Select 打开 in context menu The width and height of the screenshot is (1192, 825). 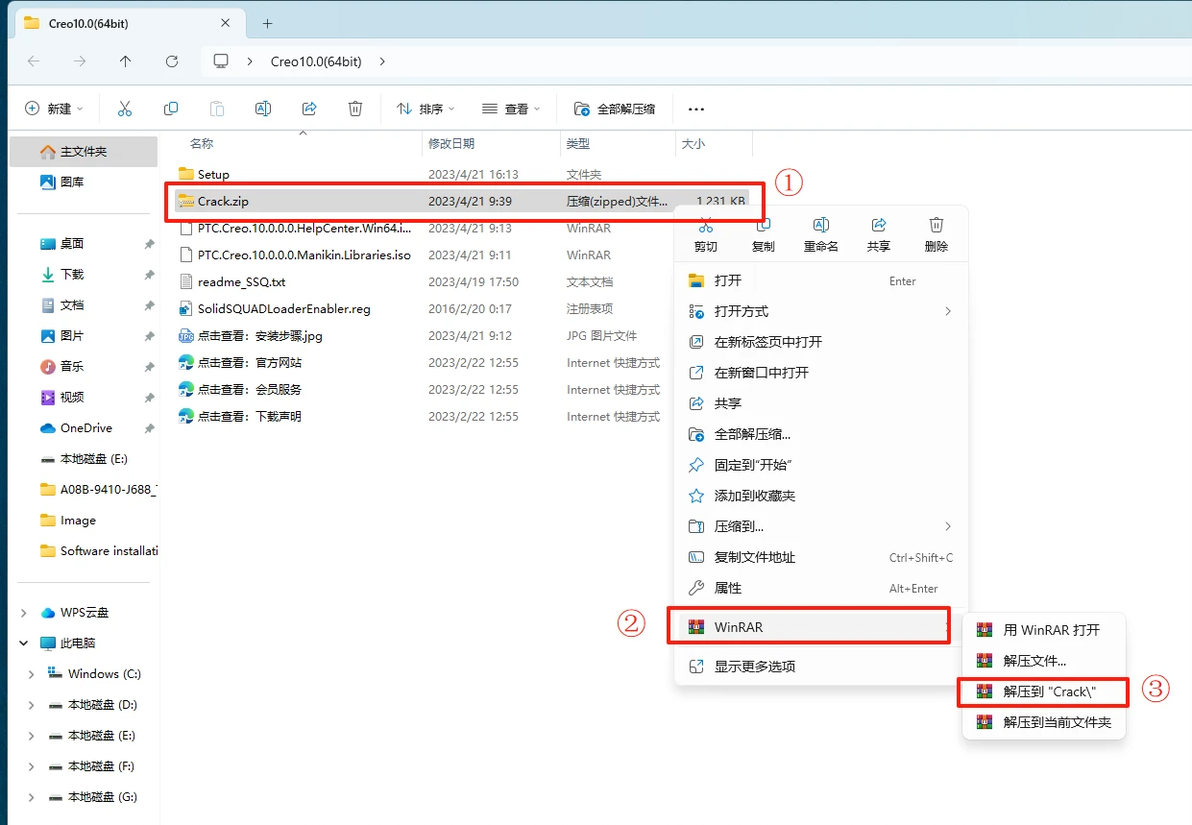pyautogui.click(x=821, y=281)
